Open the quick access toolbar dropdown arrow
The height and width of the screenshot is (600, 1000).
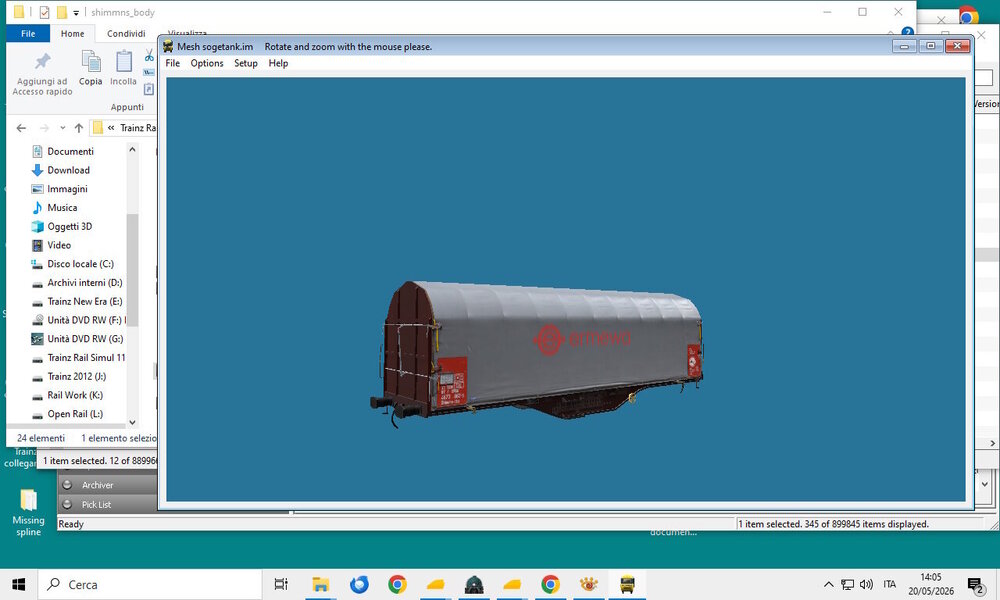76,13
